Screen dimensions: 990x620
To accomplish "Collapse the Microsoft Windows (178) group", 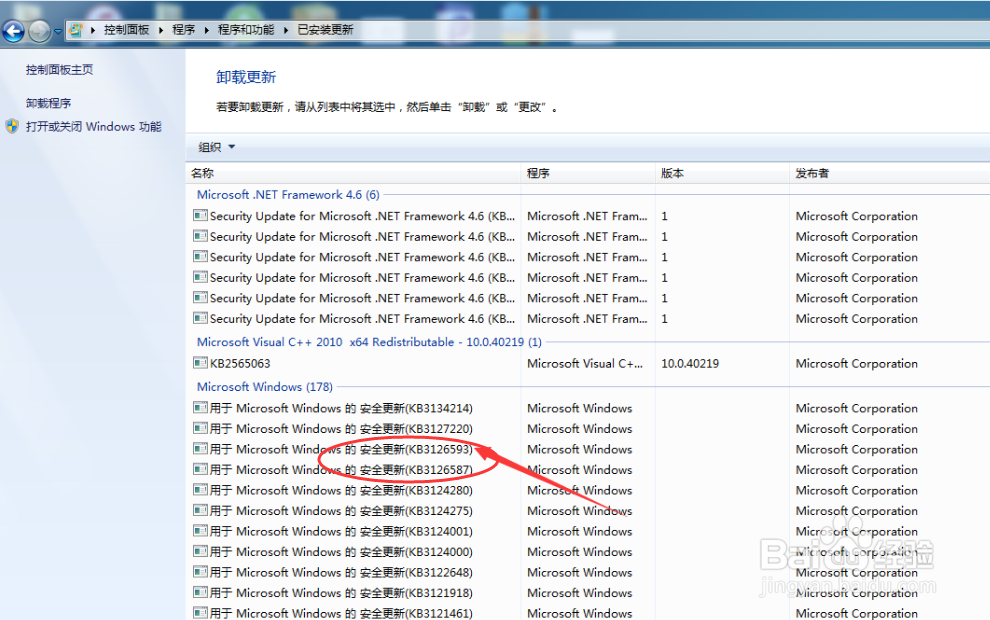I will [265, 386].
